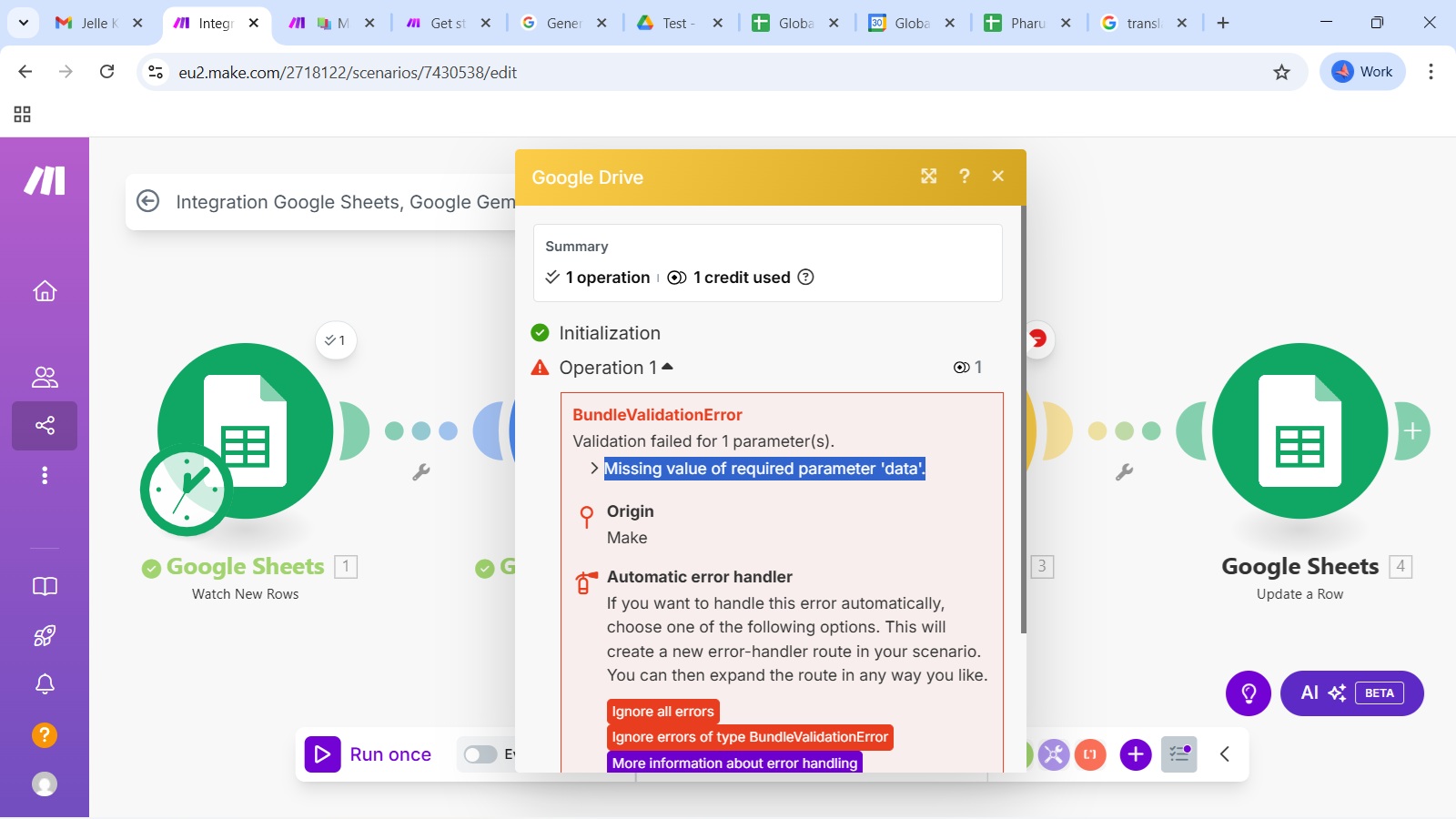Click Ignore errors of type BundleValidationError
Viewport: 1456px width, 819px height.
[x=750, y=737]
